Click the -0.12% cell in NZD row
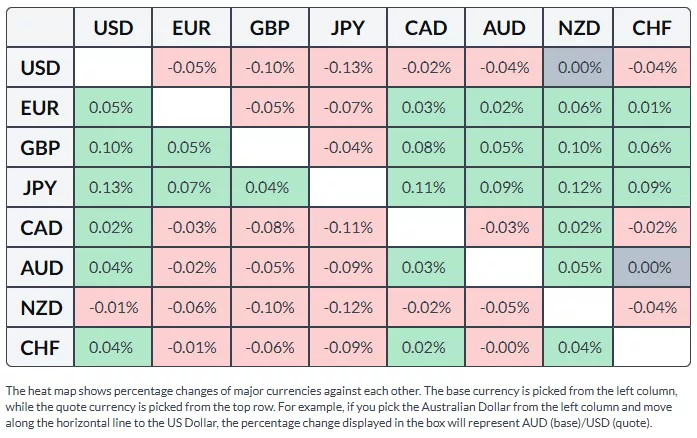 point(348,308)
